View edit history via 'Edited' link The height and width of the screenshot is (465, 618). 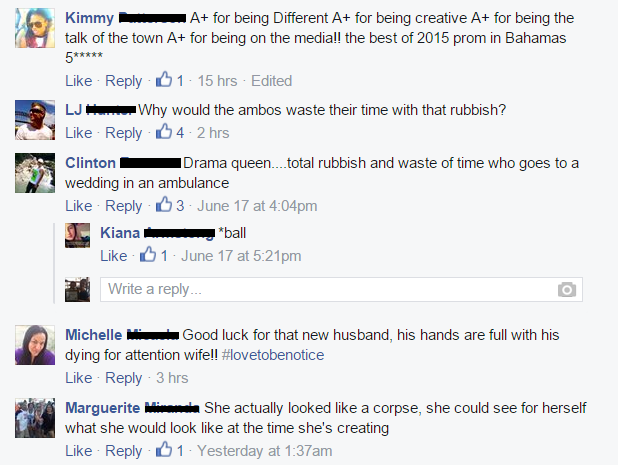271,81
